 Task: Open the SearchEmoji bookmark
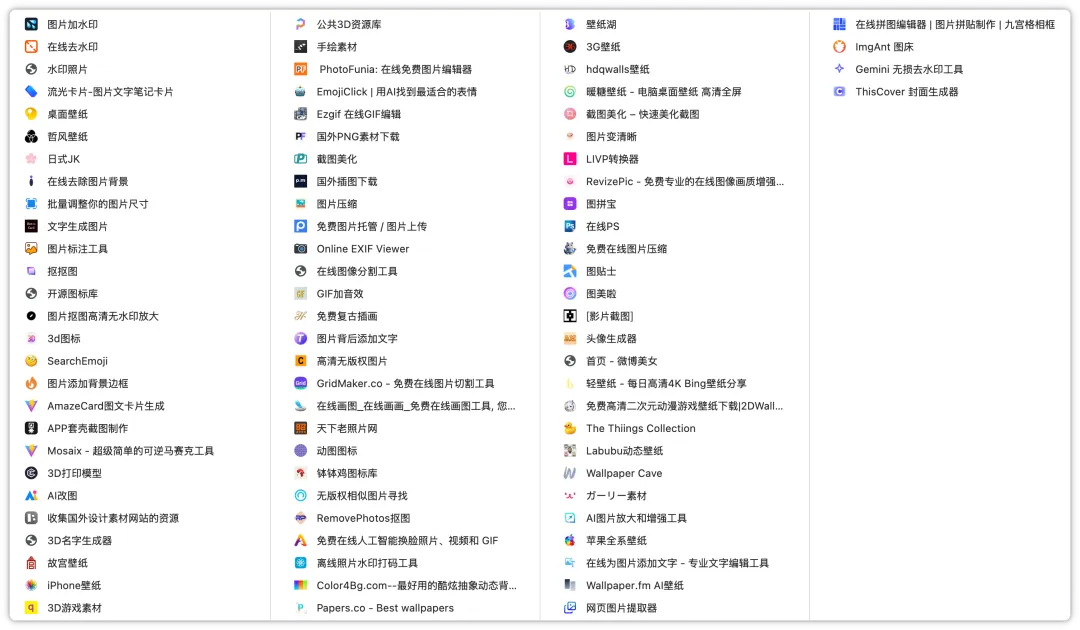[x=77, y=361]
